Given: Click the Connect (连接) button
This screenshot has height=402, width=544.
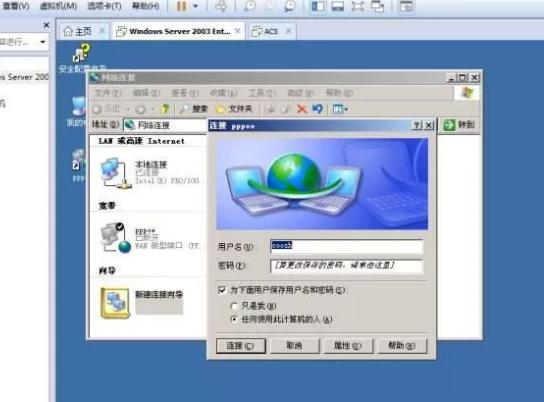Looking at the screenshot, I should pos(241,346).
